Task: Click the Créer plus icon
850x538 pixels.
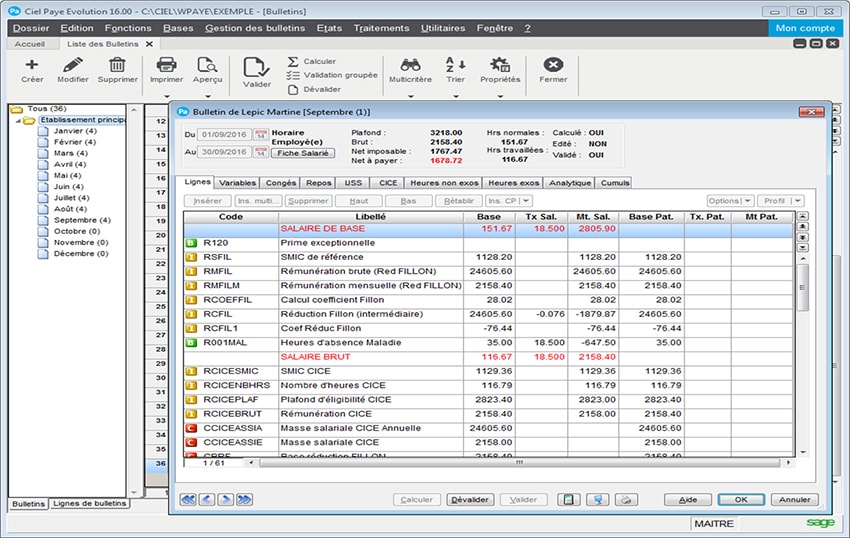Action: click(32, 65)
